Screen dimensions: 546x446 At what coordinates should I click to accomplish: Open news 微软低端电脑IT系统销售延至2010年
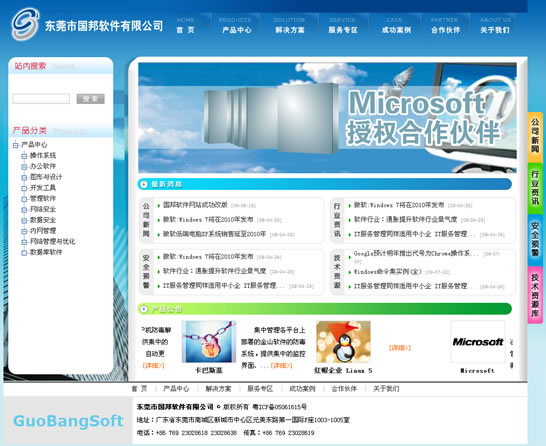coord(214,234)
